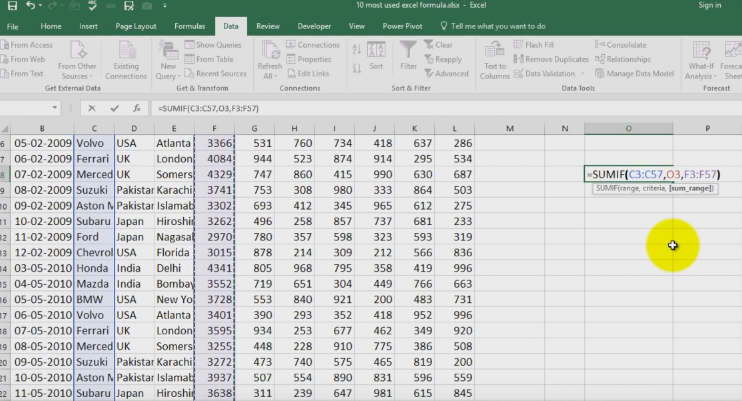The height and width of the screenshot is (401, 742).
Task: Click From Text button
Action: pyautogui.click(x=22, y=73)
